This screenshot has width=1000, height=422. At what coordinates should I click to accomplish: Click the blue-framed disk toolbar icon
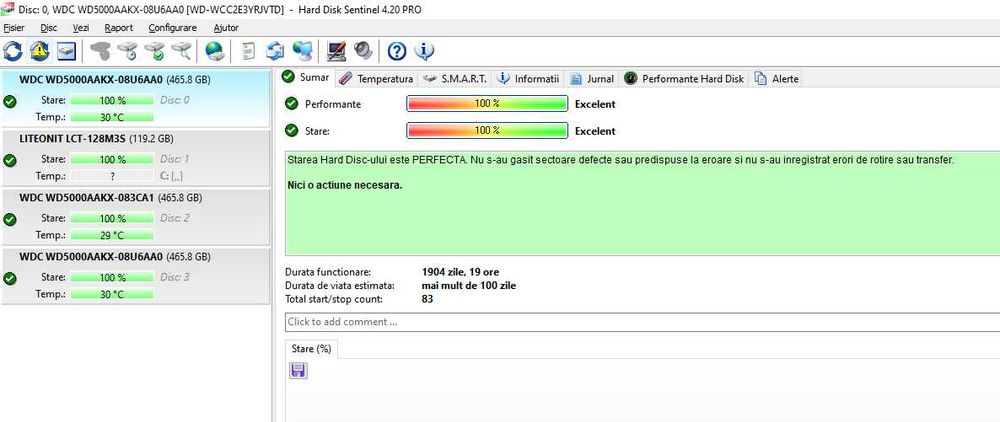click(66, 51)
